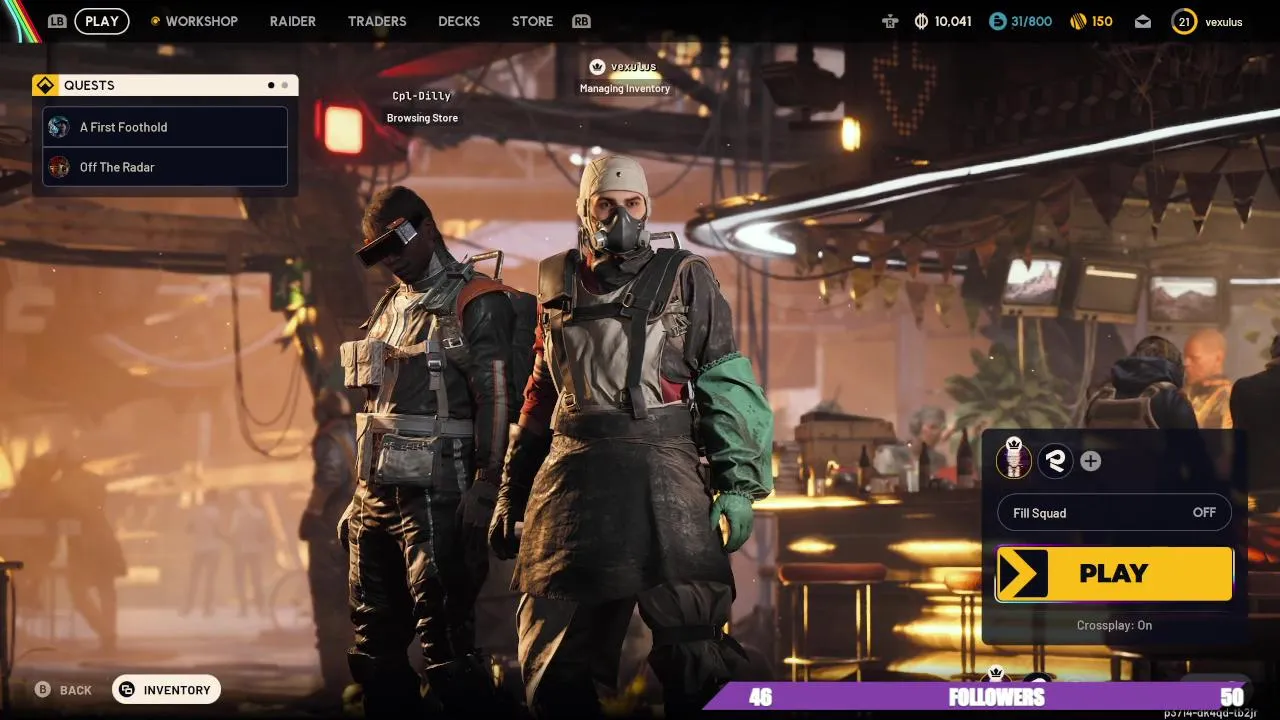
Task: Click the vexulus username in top bar
Action: coord(1224,22)
